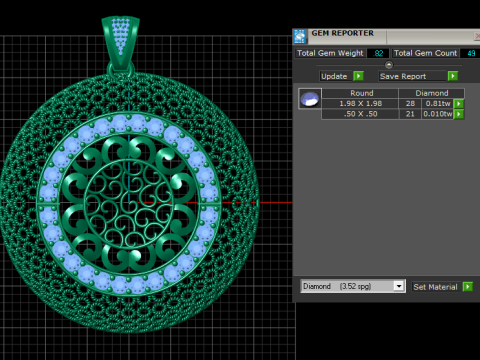Viewport: 480px width, 360px height.
Task: Click the Set Material button
Action: [x=435, y=287]
